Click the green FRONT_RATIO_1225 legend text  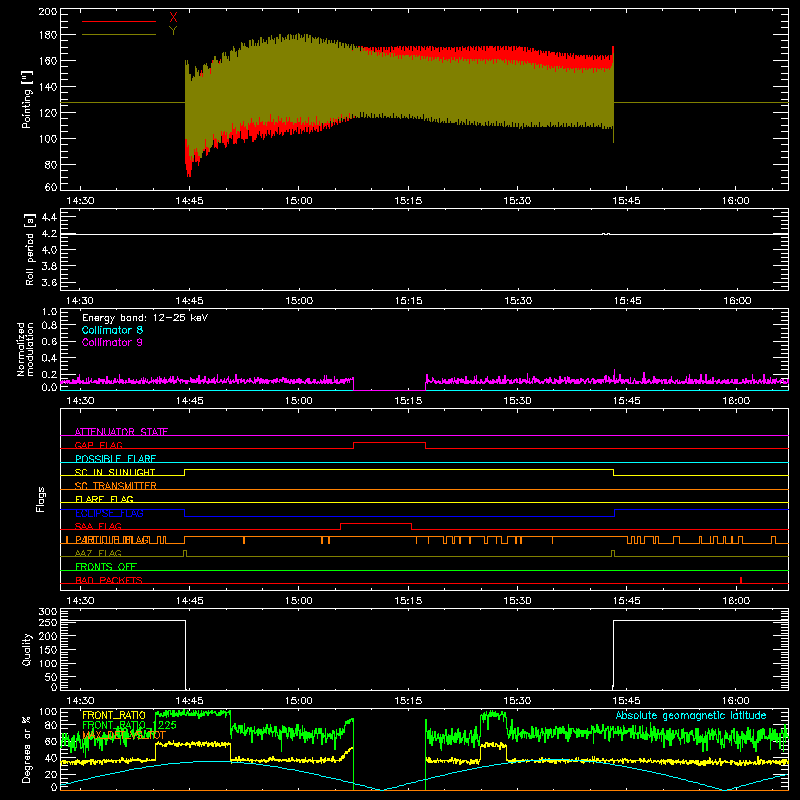tap(129, 725)
